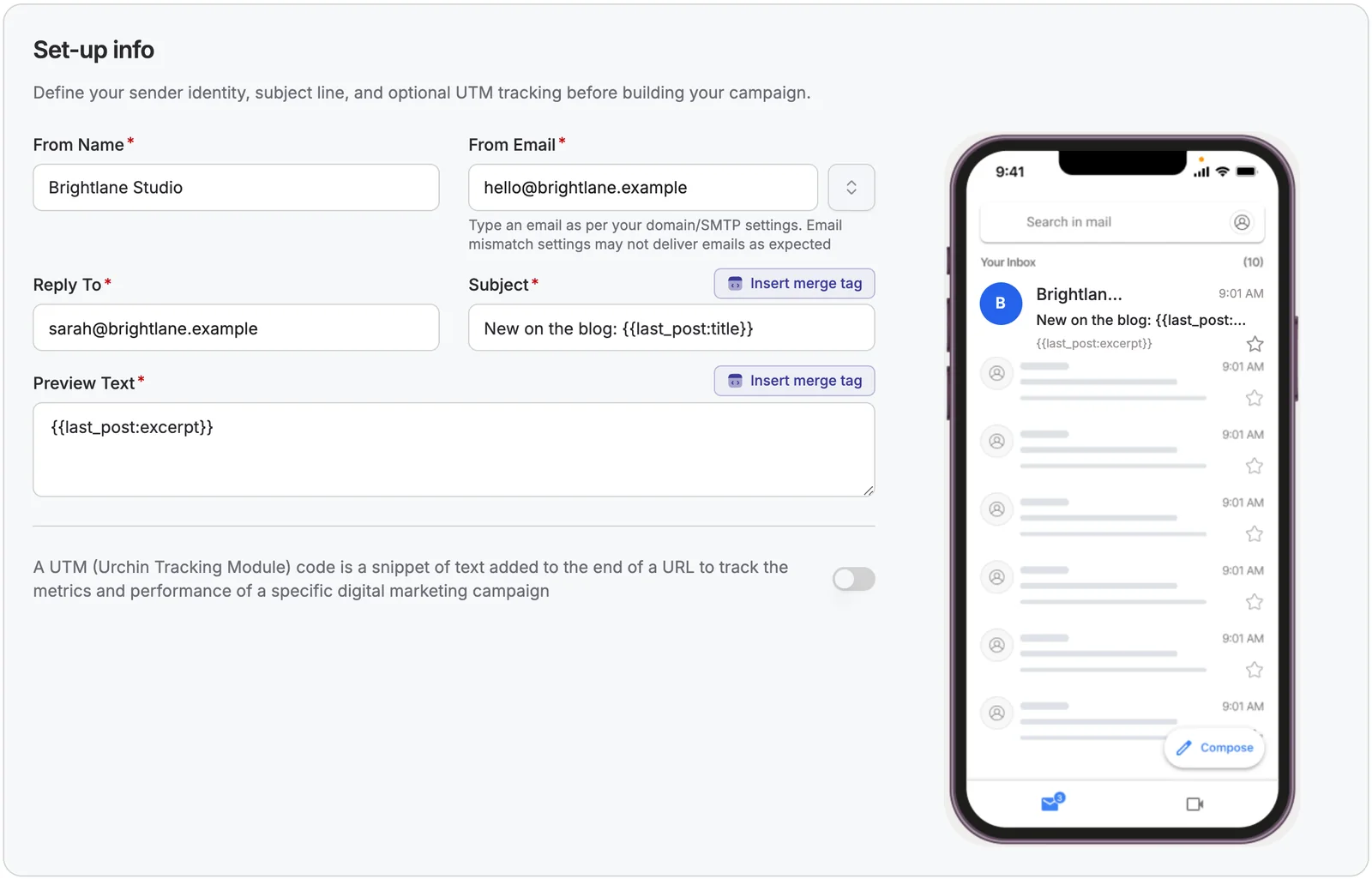Click the Brightlan... sender name in preview
1372x879 pixels.
pyautogui.click(x=1079, y=294)
